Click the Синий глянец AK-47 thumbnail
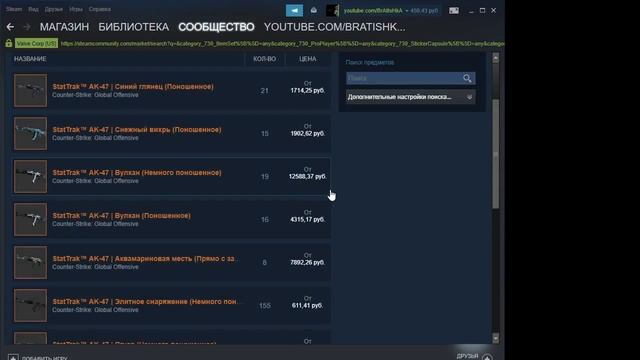This screenshot has width=640, height=360. (30, 90)
